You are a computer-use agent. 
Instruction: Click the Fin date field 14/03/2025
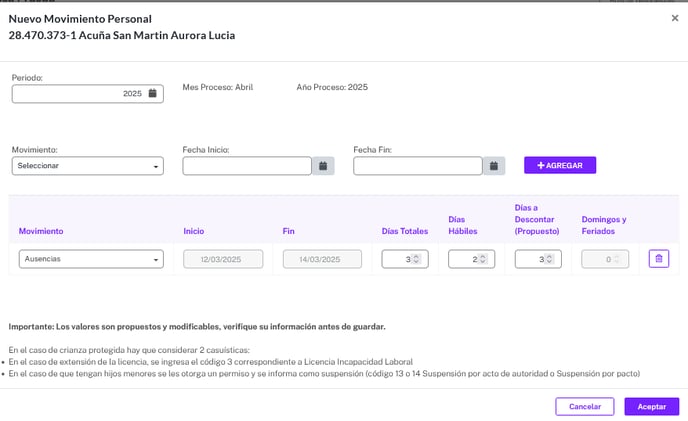tap(322, 259)
